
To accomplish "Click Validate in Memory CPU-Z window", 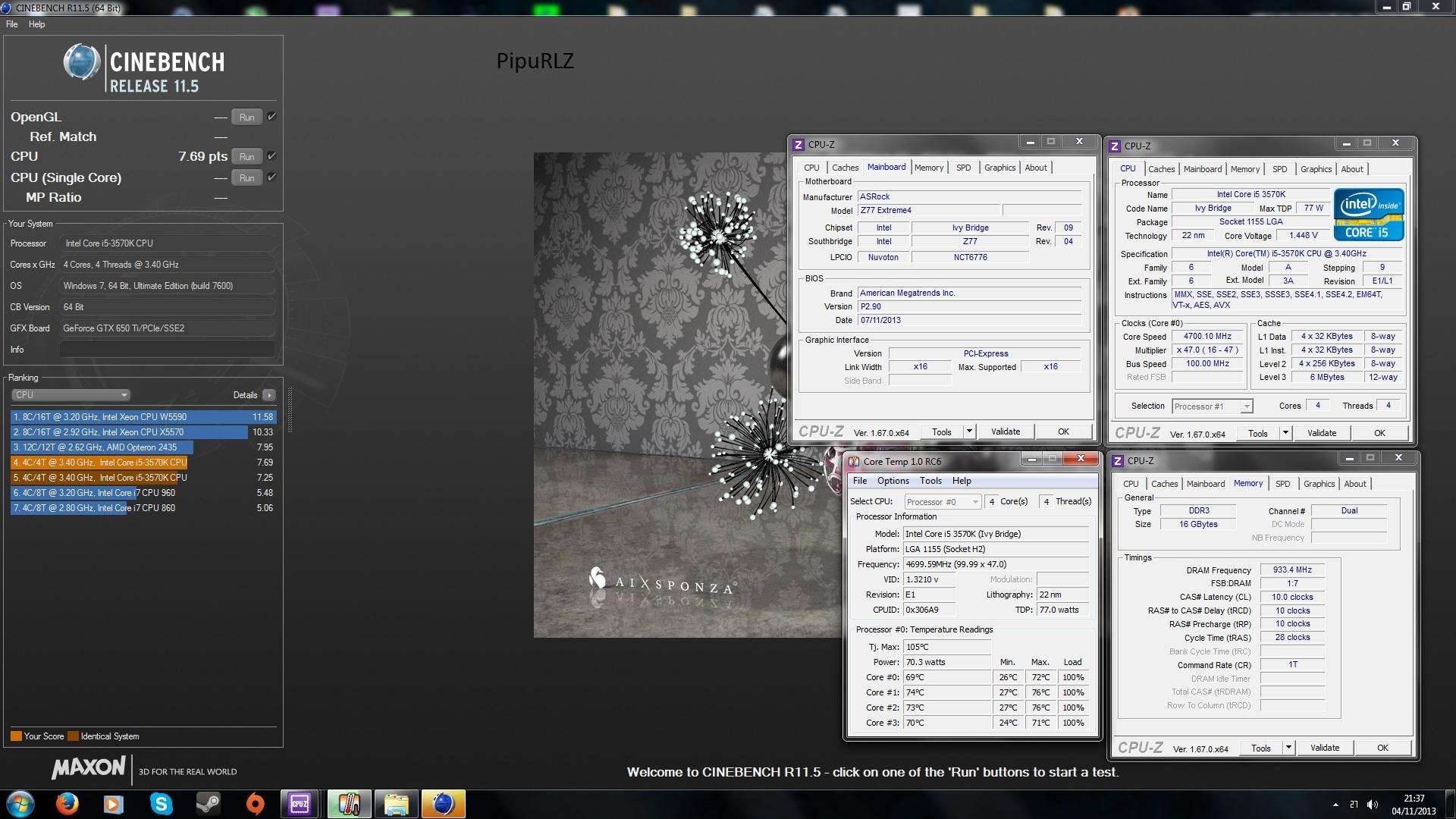I will 1325,748.
